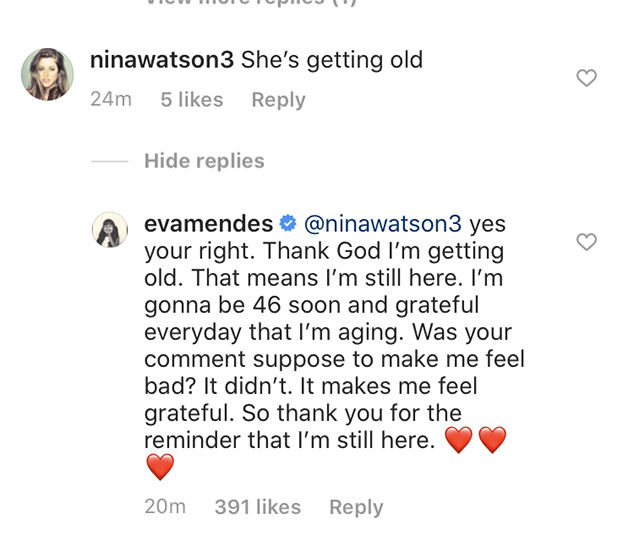Tap the first red heart emoji after 'still here.'
The height and width of the screenshot is (541, 634).
click(x=458, y=440)
